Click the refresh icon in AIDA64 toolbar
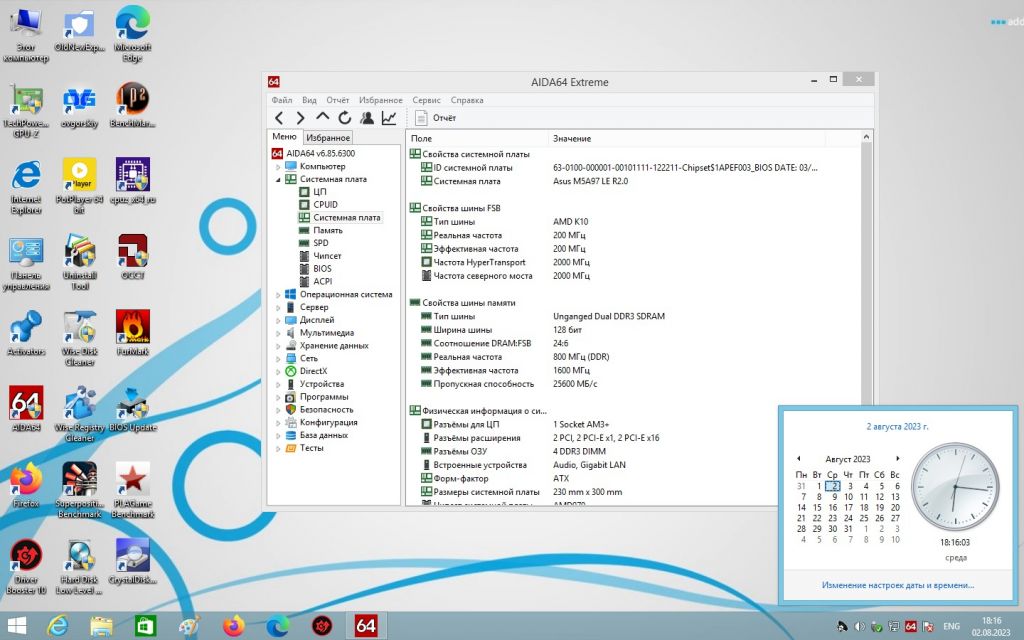 coord(345,118)
